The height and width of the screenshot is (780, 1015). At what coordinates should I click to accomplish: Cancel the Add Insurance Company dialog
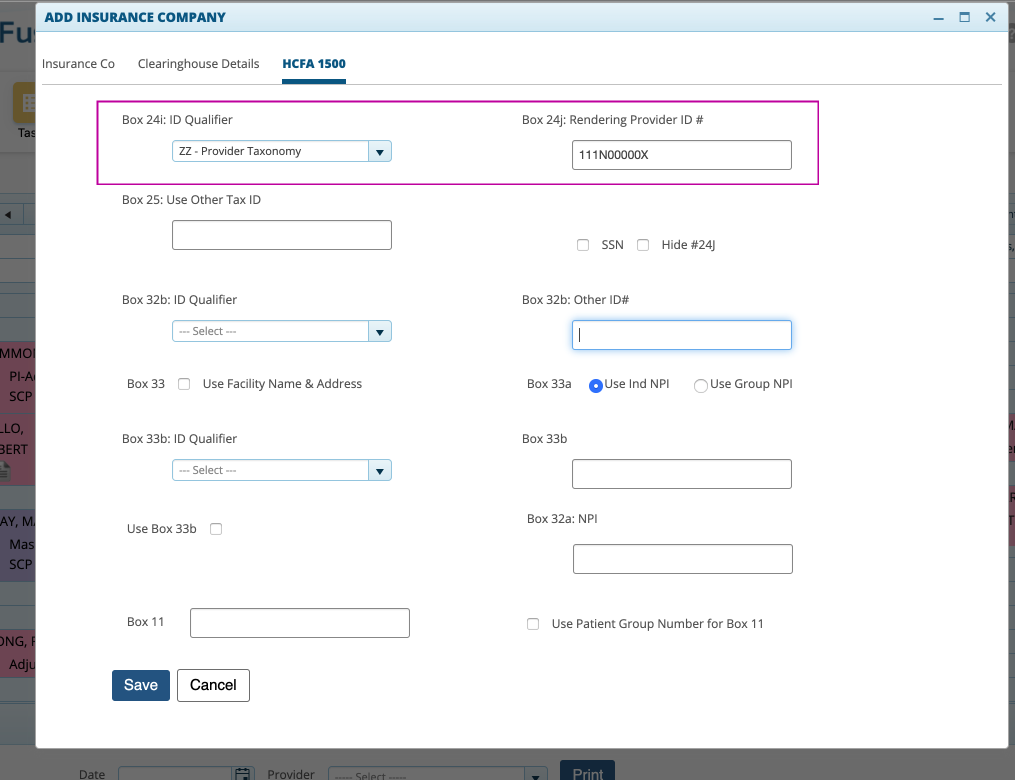click(212, 685)
